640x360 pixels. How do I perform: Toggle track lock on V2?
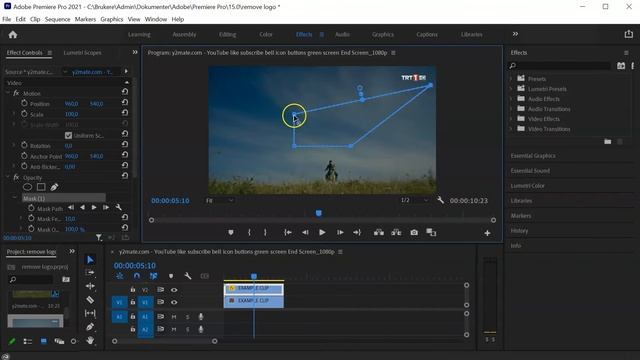tap(133, 290)
